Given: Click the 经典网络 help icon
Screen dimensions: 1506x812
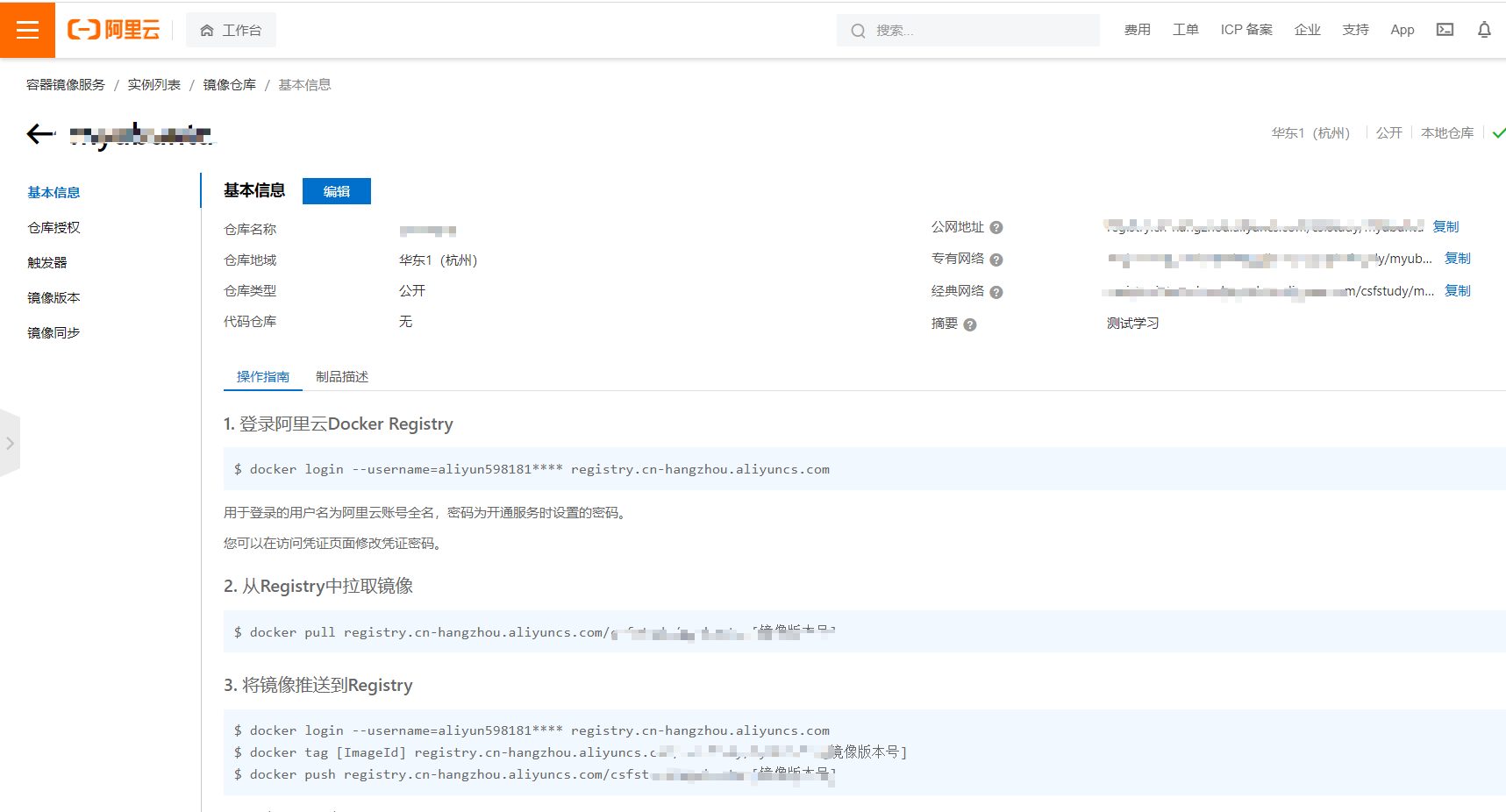Looking at the screenshot, I should (x=996, y=293).
